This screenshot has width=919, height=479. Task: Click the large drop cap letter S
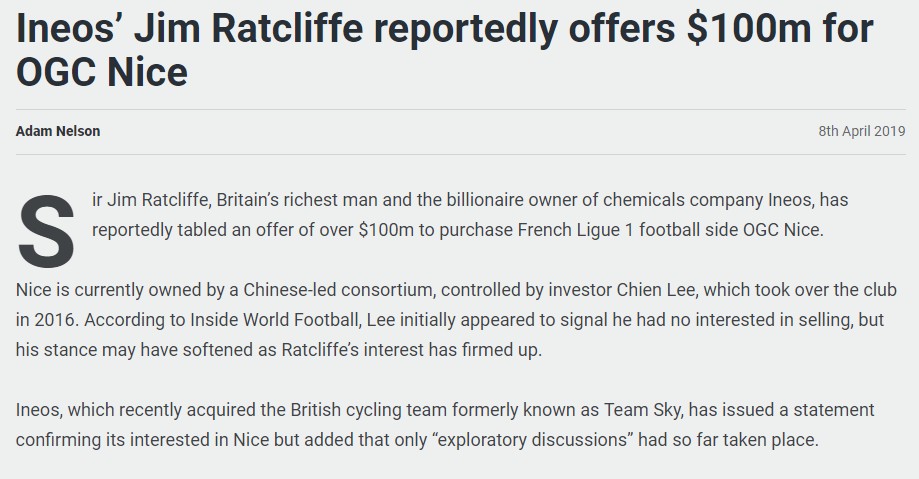pos(47,232)
